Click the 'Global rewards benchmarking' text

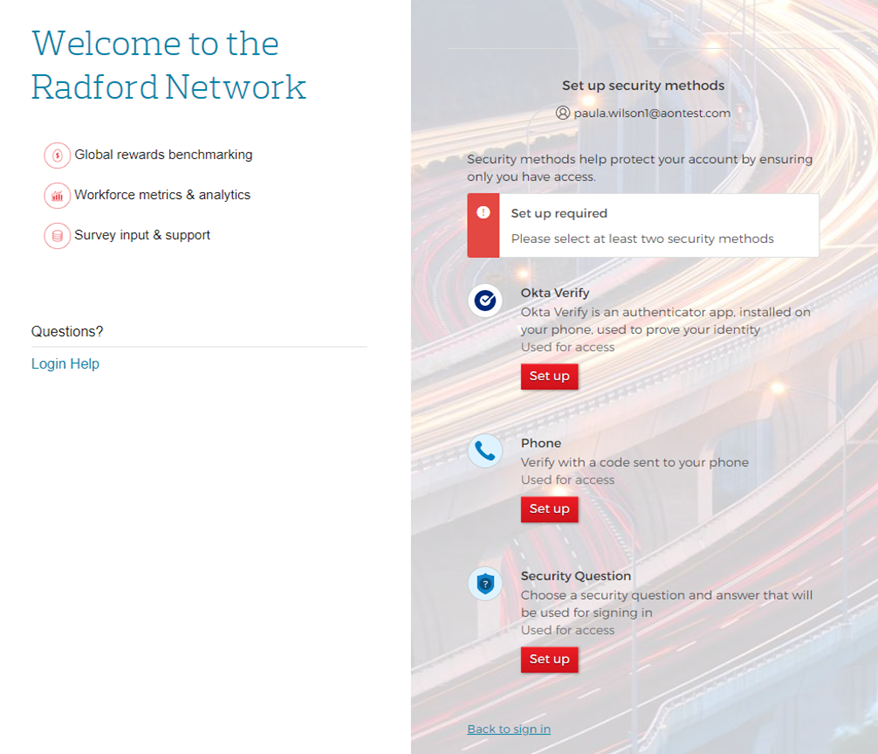(x=164, y=154)
